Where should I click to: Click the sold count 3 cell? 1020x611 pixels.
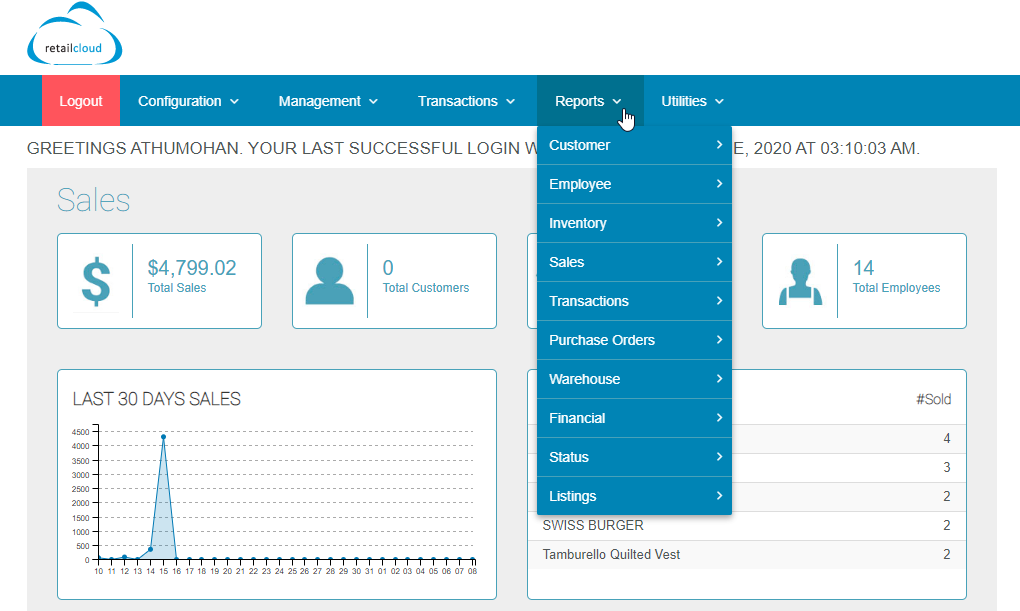coord(946,467)
